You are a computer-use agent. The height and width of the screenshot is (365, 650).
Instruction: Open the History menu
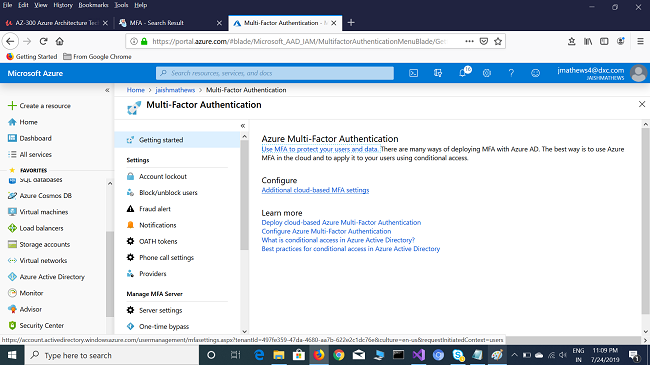coord(63,5)
